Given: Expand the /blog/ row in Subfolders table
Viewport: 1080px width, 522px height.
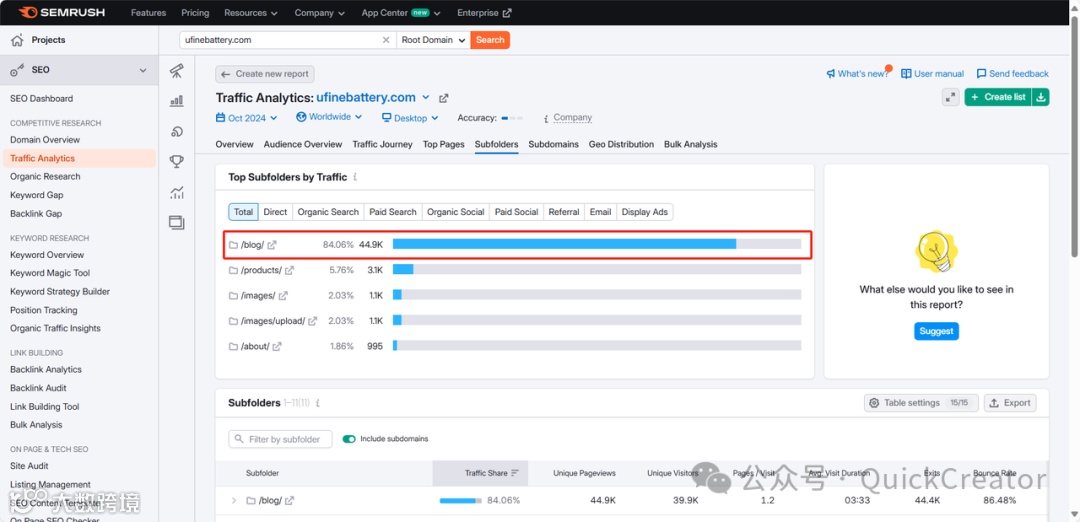Looking at the screenshot, I should 233,501.
